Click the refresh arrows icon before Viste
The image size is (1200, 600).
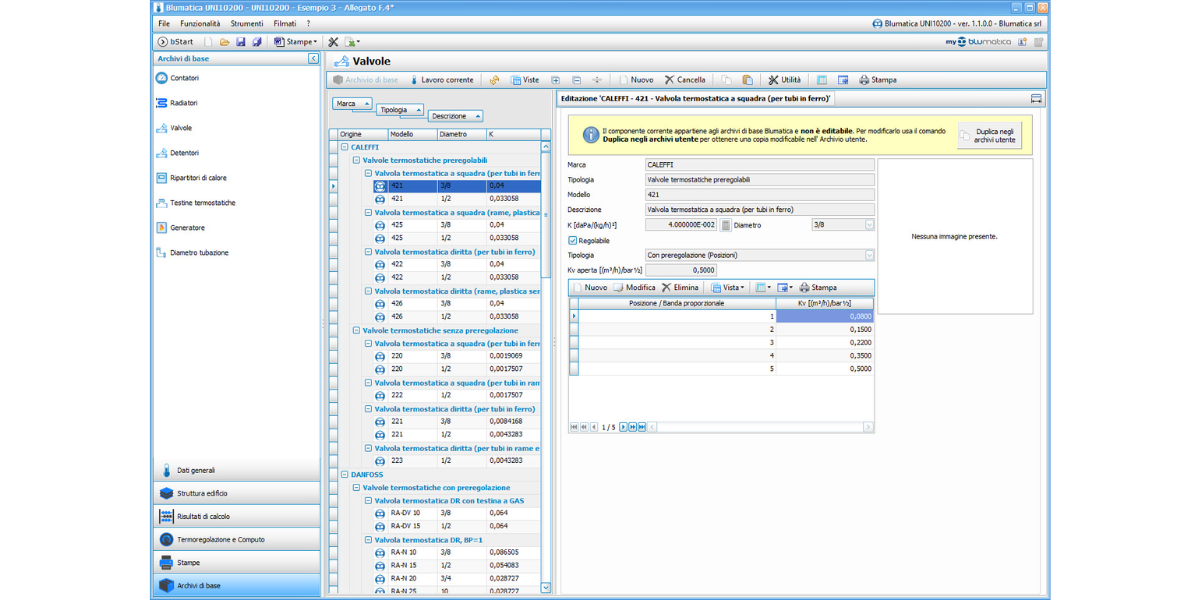pyautogui.click(x=494, y=80)
